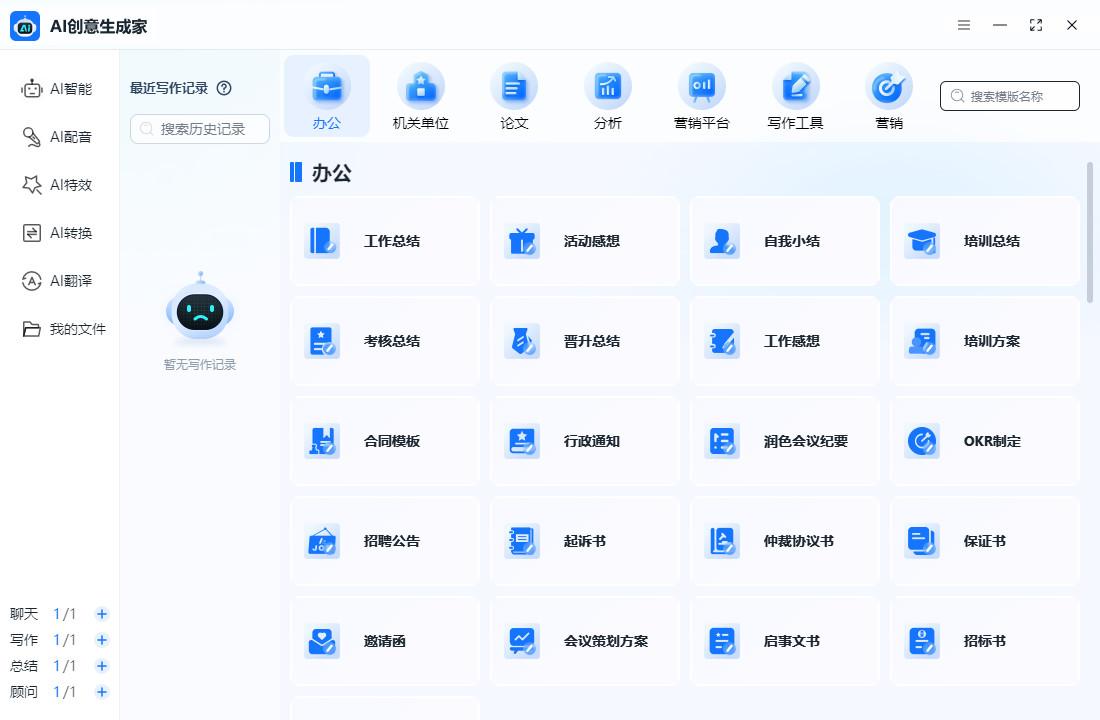Open the 写作工具 category
The height and width of the screenshot is (720, 1100).
click(x=795, y=96)
